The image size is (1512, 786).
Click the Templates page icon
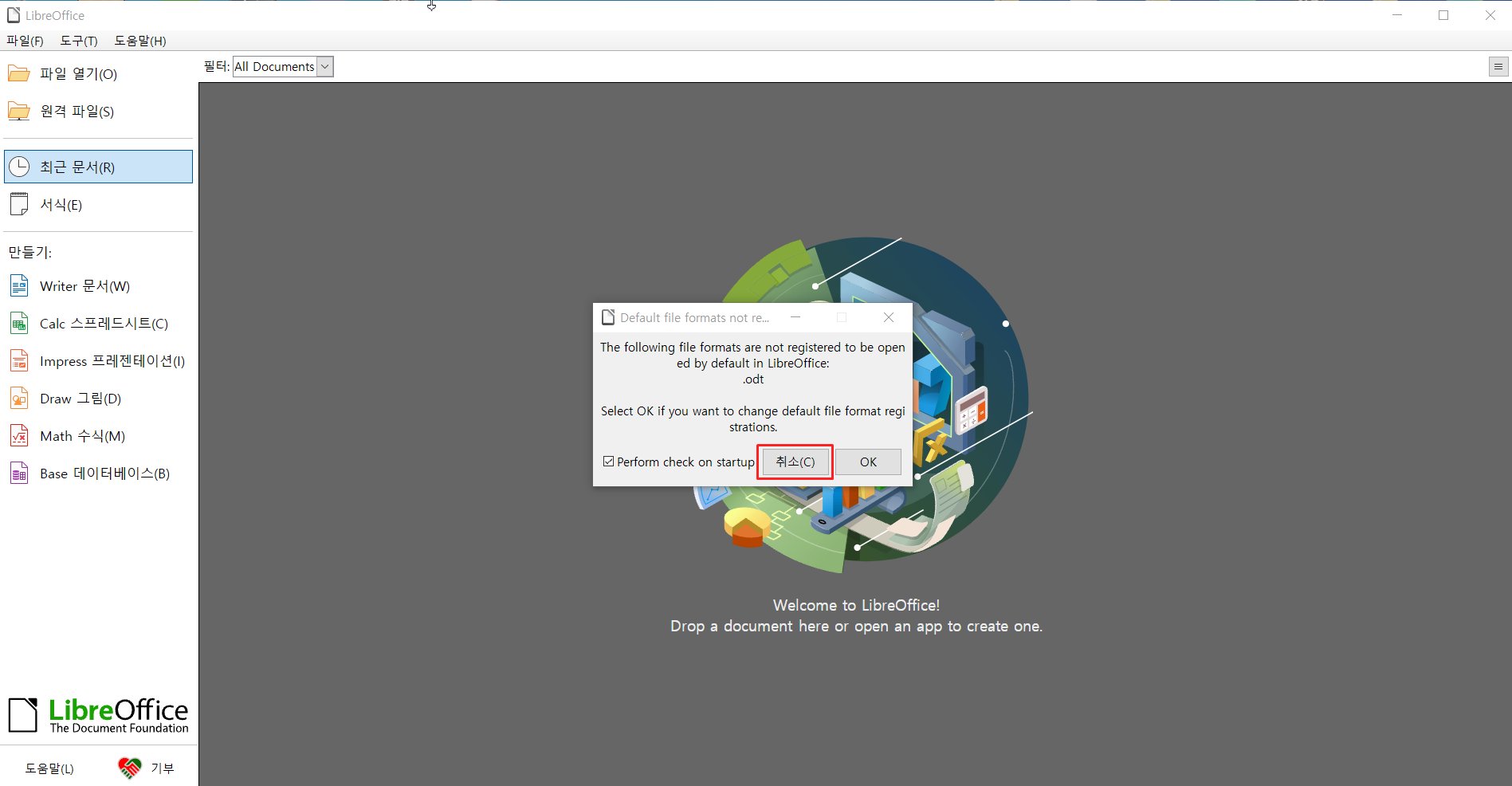pyautogui.click(x=19, y=204)
